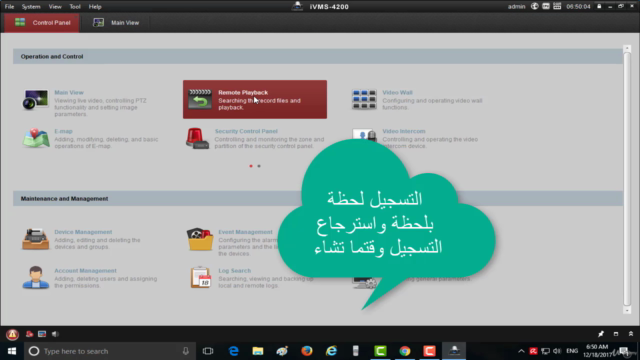This screenshot has width=640, height=360.
Task: Open Firefox from taskbar
Action: (x=307, y=351)
